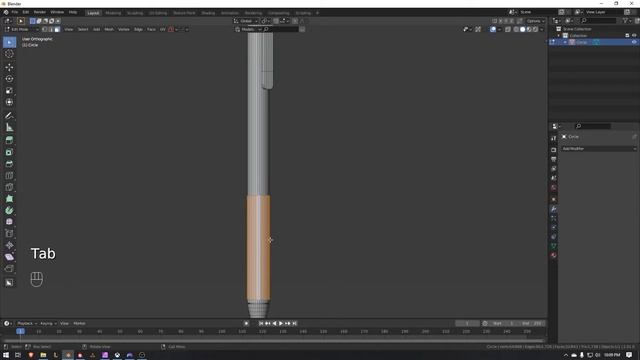Activate the Spin tool
This screenshot has width=640, height=360.
9,210
